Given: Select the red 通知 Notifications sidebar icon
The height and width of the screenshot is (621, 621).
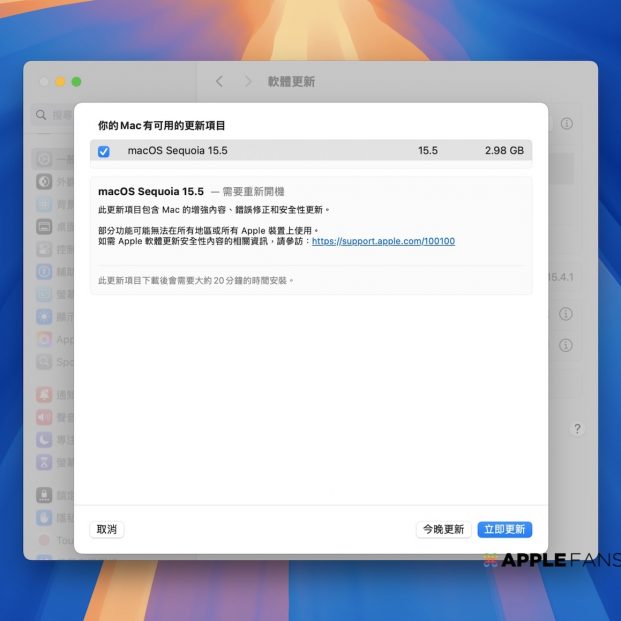Looking at the screenshot, I should 44,394.
